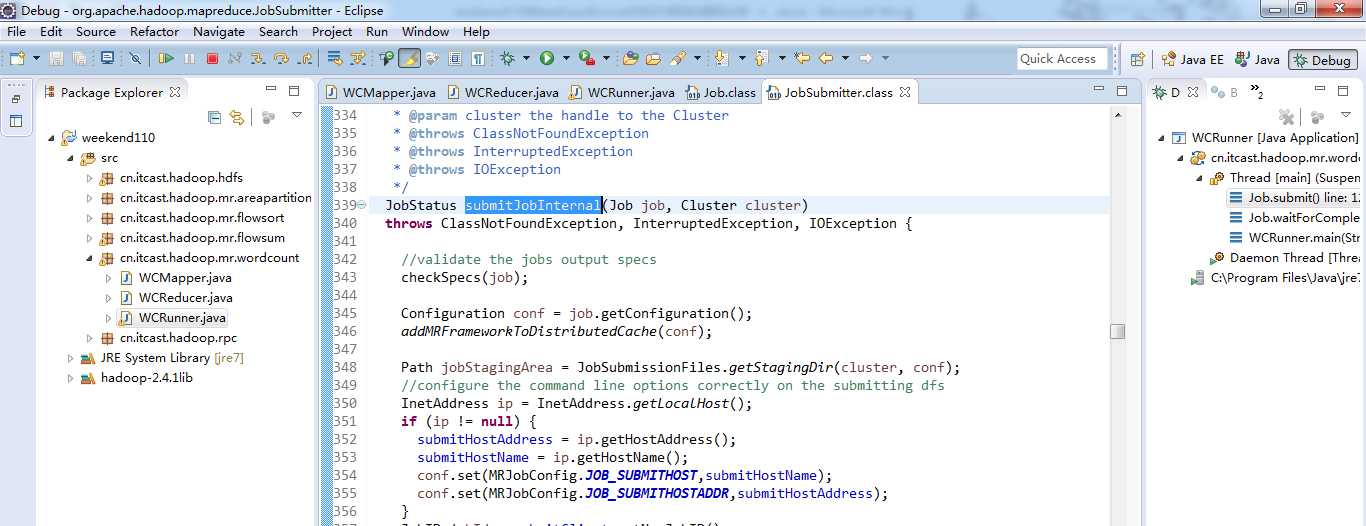Toggle the Block Selection Mode icon

point(455,58)
